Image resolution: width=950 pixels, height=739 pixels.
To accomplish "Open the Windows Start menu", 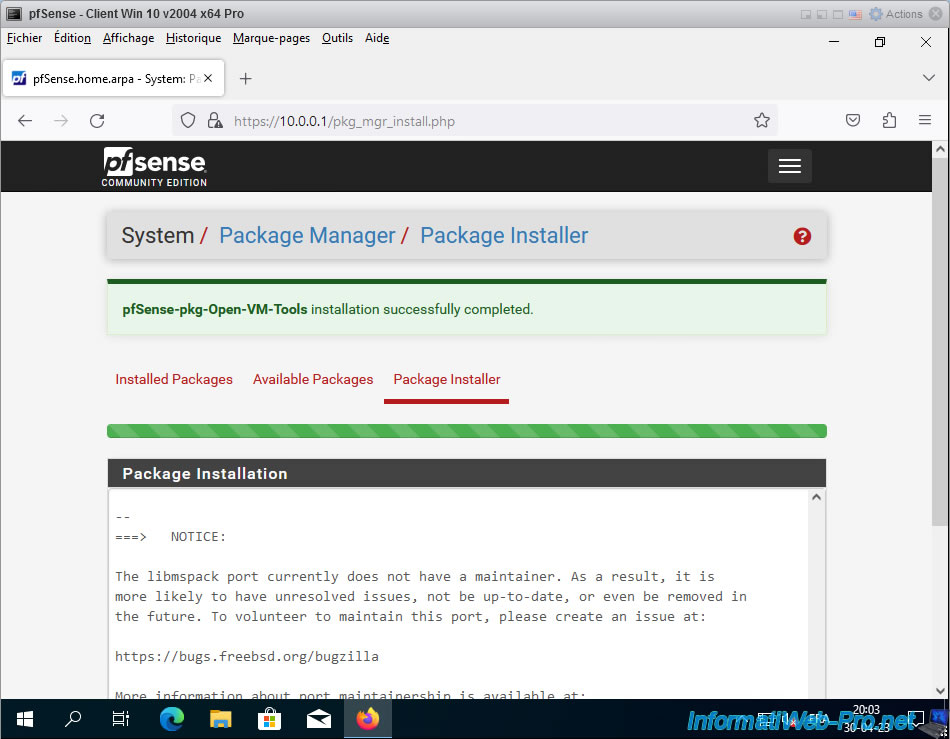I will tap(24, 719).
